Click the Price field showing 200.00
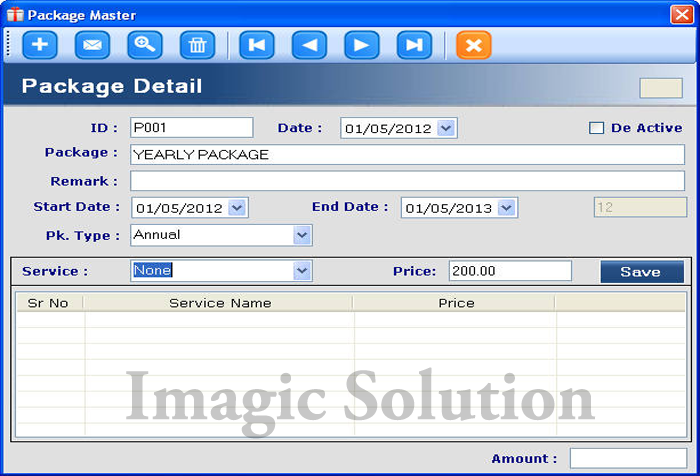Viewport: 700px width, 476px height. pyautogui.click(x=510, y=271)
